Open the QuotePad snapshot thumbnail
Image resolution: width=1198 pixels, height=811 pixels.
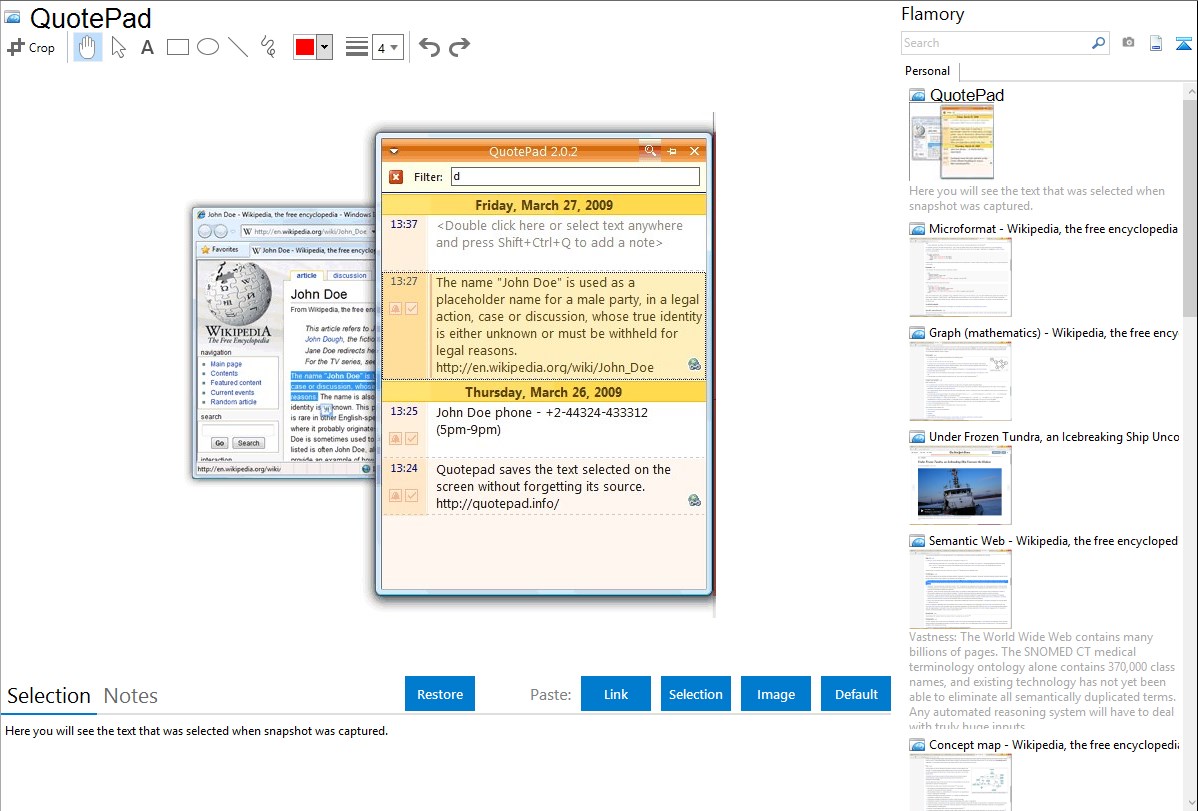[x=952, y=143]
